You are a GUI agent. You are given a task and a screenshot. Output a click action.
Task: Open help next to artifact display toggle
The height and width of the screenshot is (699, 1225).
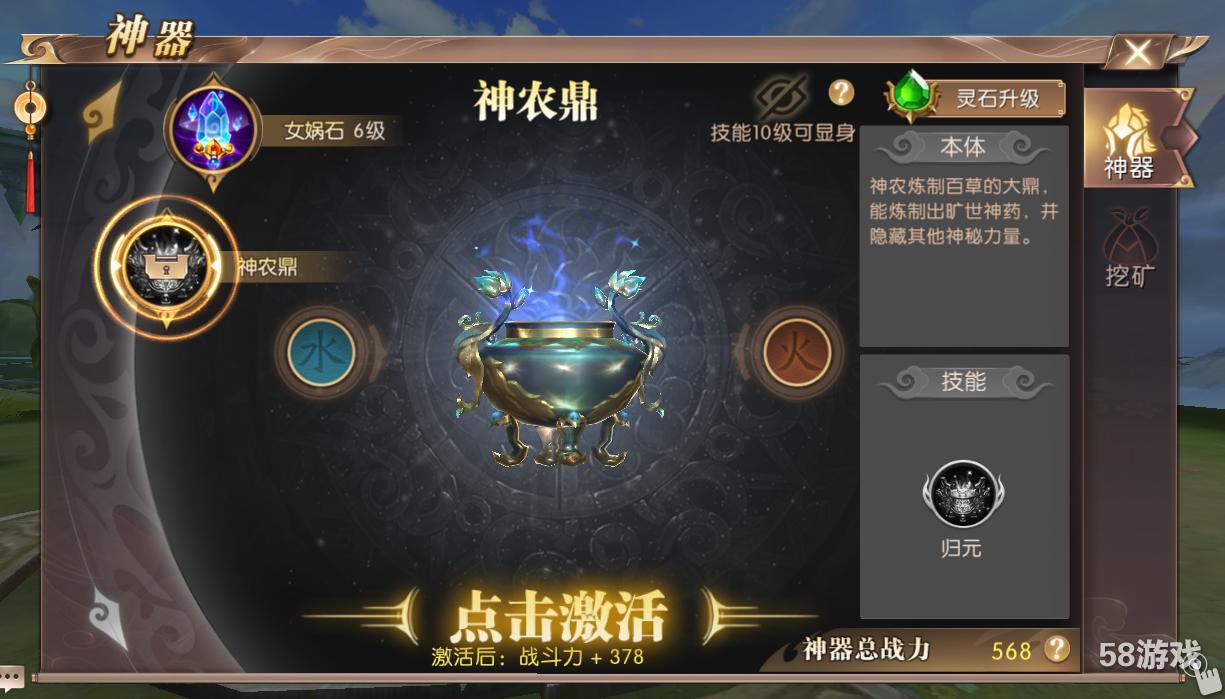click(841, 92)
